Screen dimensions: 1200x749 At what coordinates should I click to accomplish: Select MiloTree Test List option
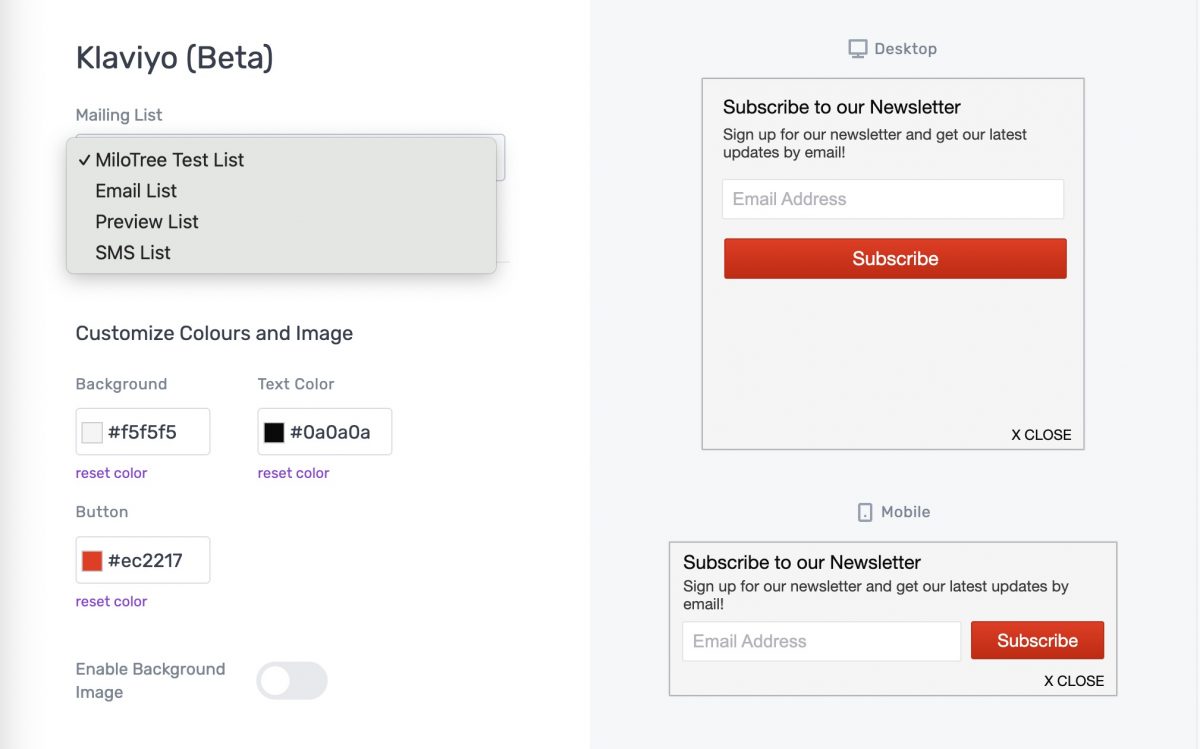click(x=169, y=160)
